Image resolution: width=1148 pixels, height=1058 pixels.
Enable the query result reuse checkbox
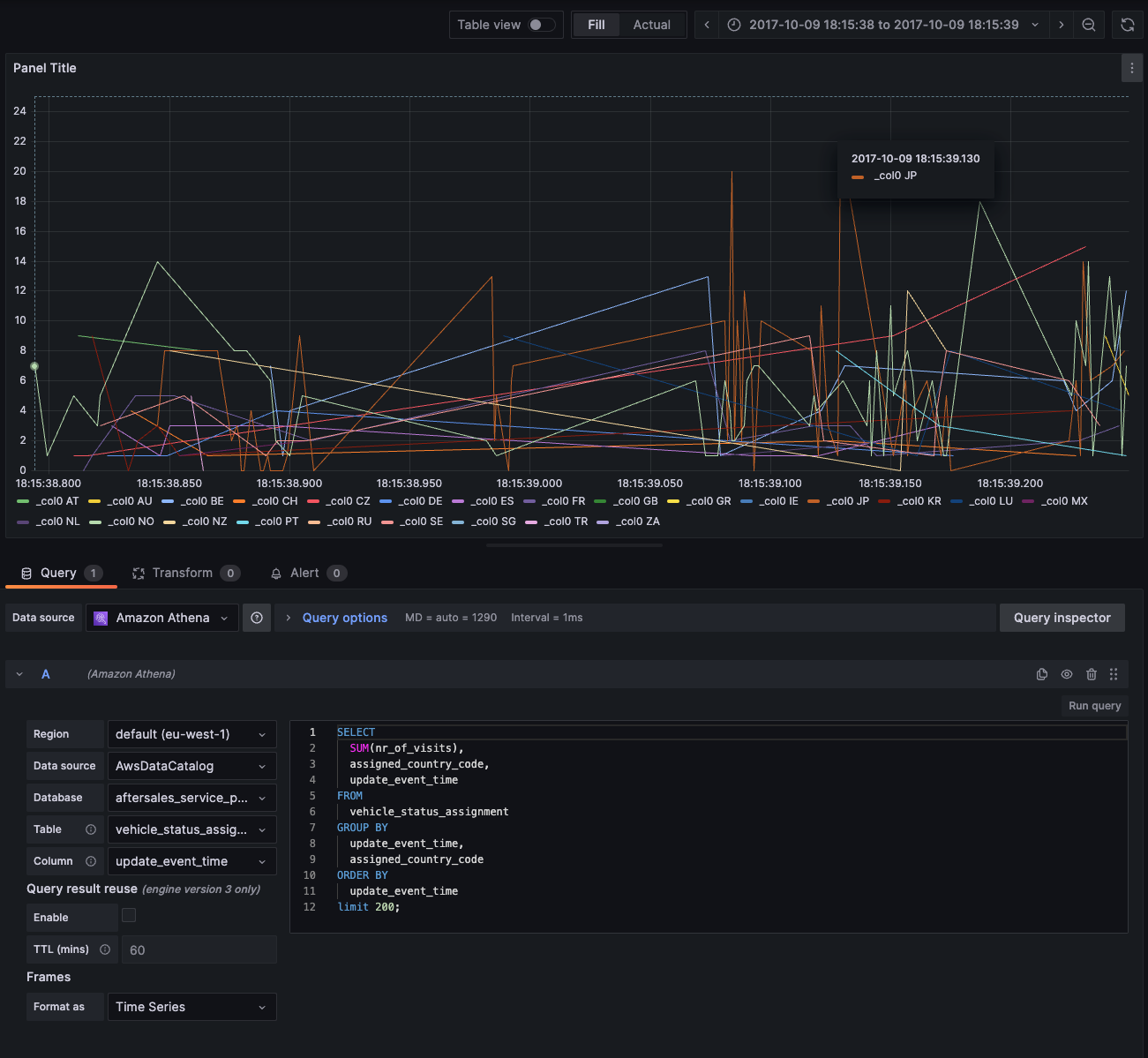[129, 915]
